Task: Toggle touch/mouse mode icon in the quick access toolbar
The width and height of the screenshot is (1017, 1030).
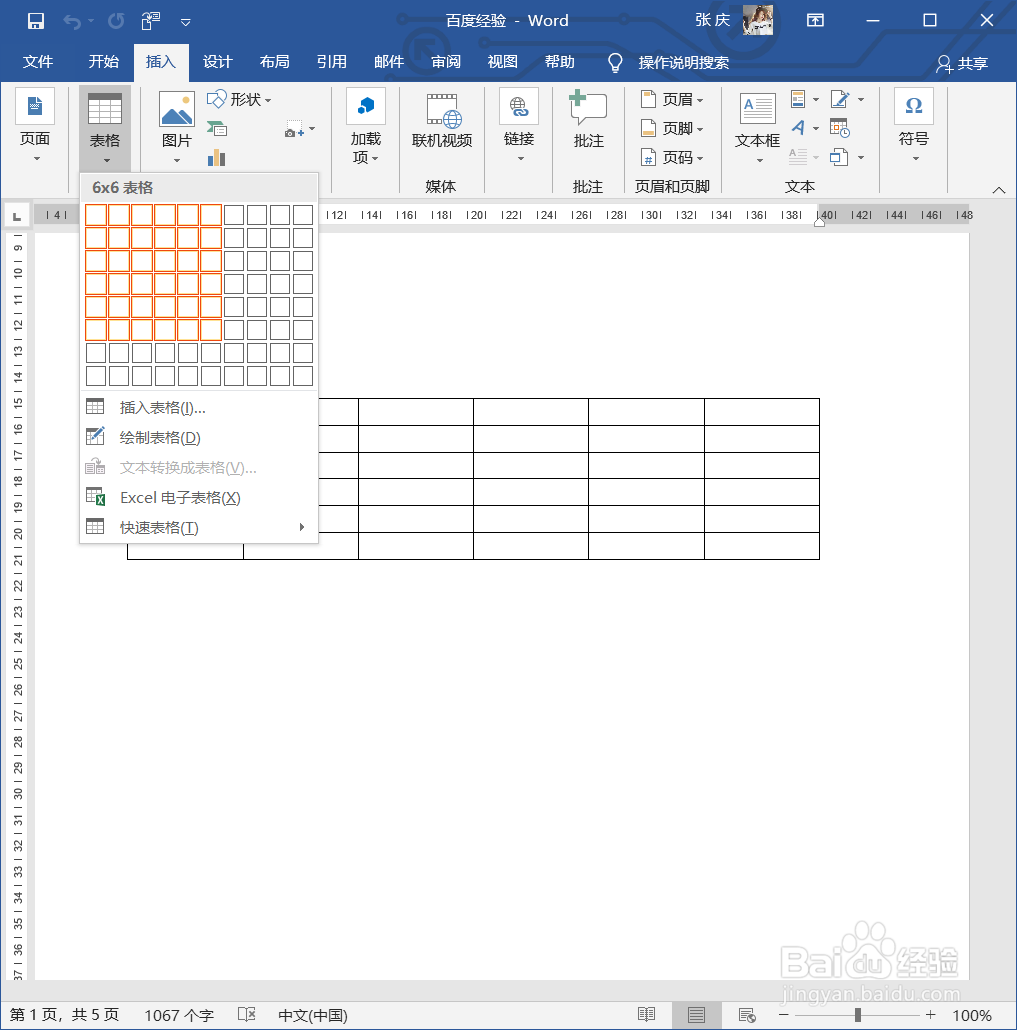Action: 150,21
